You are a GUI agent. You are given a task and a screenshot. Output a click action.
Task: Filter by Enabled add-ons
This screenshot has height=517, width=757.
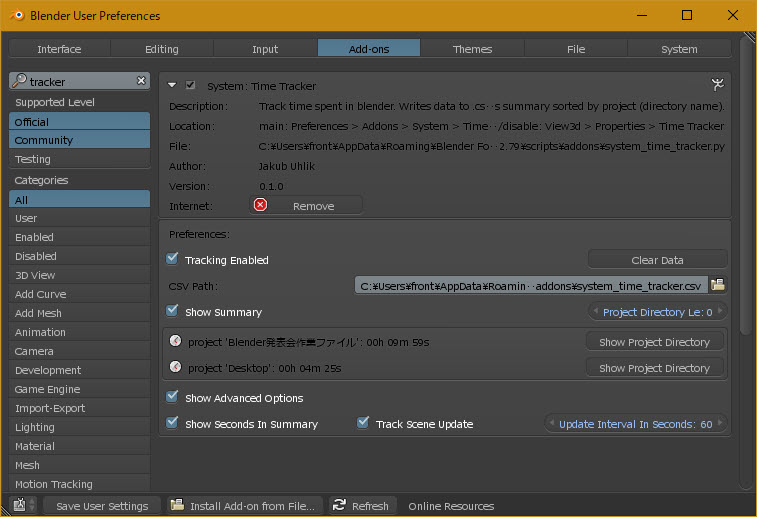point(80,237)
